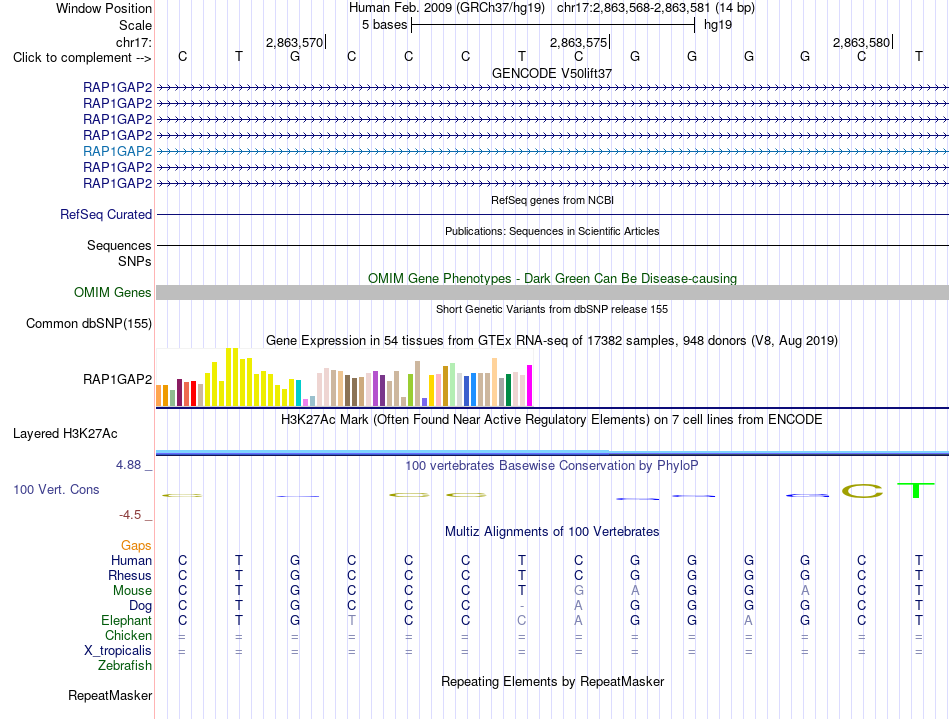The image size is (950, 719).
Task: Click the OMIM Genes track label
Action: coord(113,293)
